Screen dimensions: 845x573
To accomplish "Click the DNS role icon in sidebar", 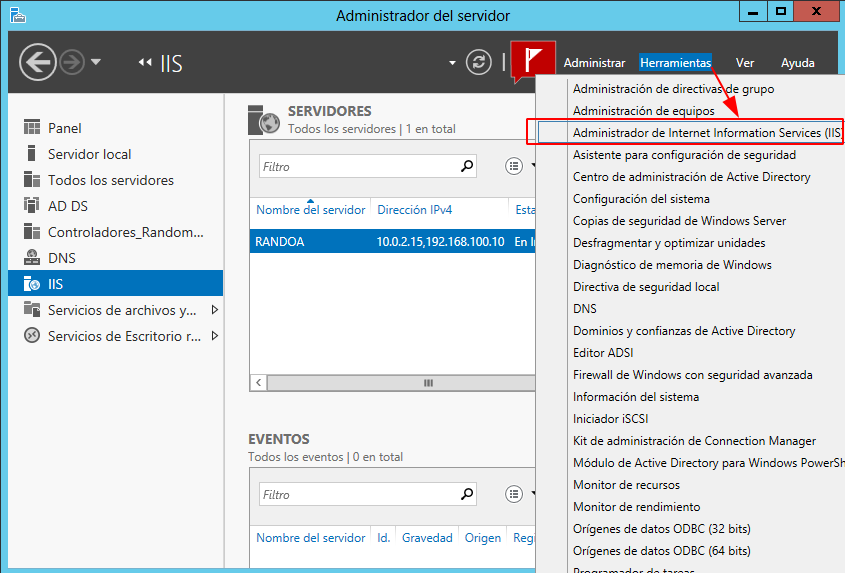I will coord(32,258).
